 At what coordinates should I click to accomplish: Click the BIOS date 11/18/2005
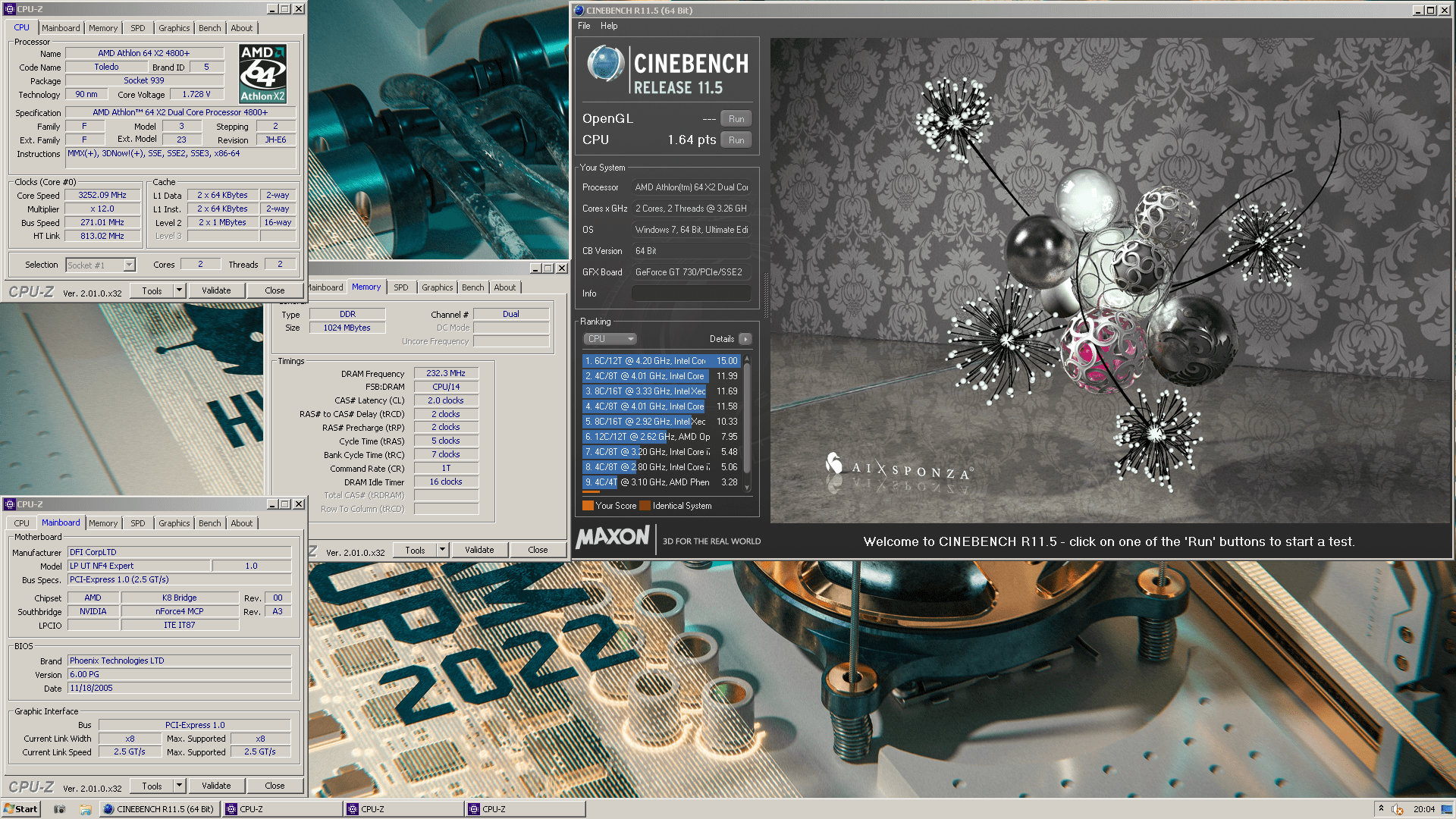tap(180, 688)
